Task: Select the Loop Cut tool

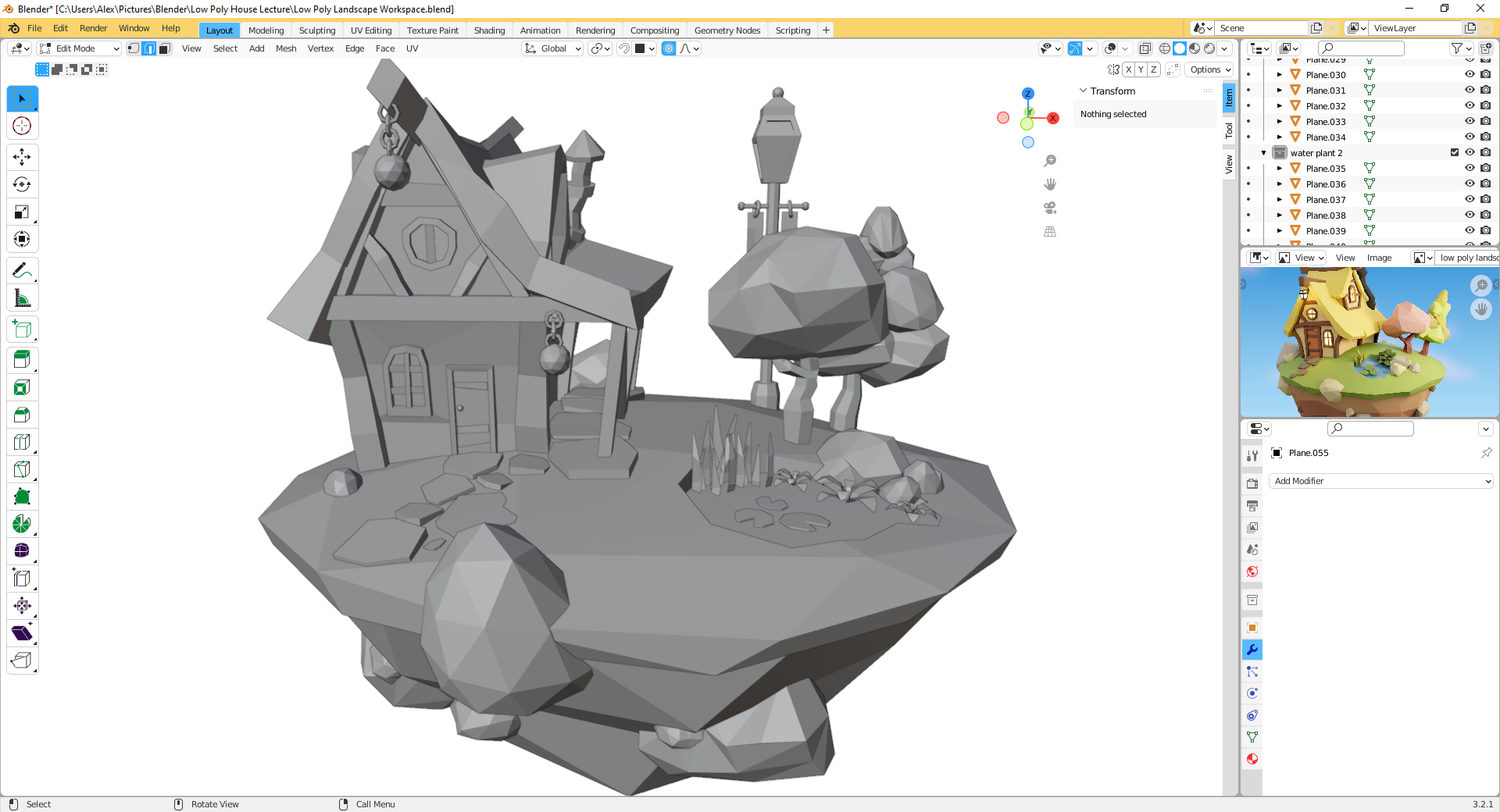Action: [x=22, y=442]
